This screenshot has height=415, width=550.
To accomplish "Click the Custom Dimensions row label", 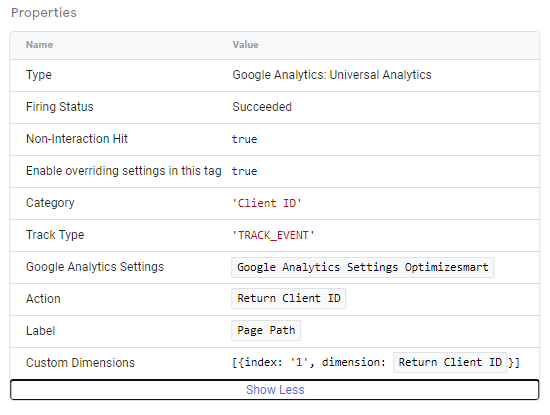I will click(80, 363).
